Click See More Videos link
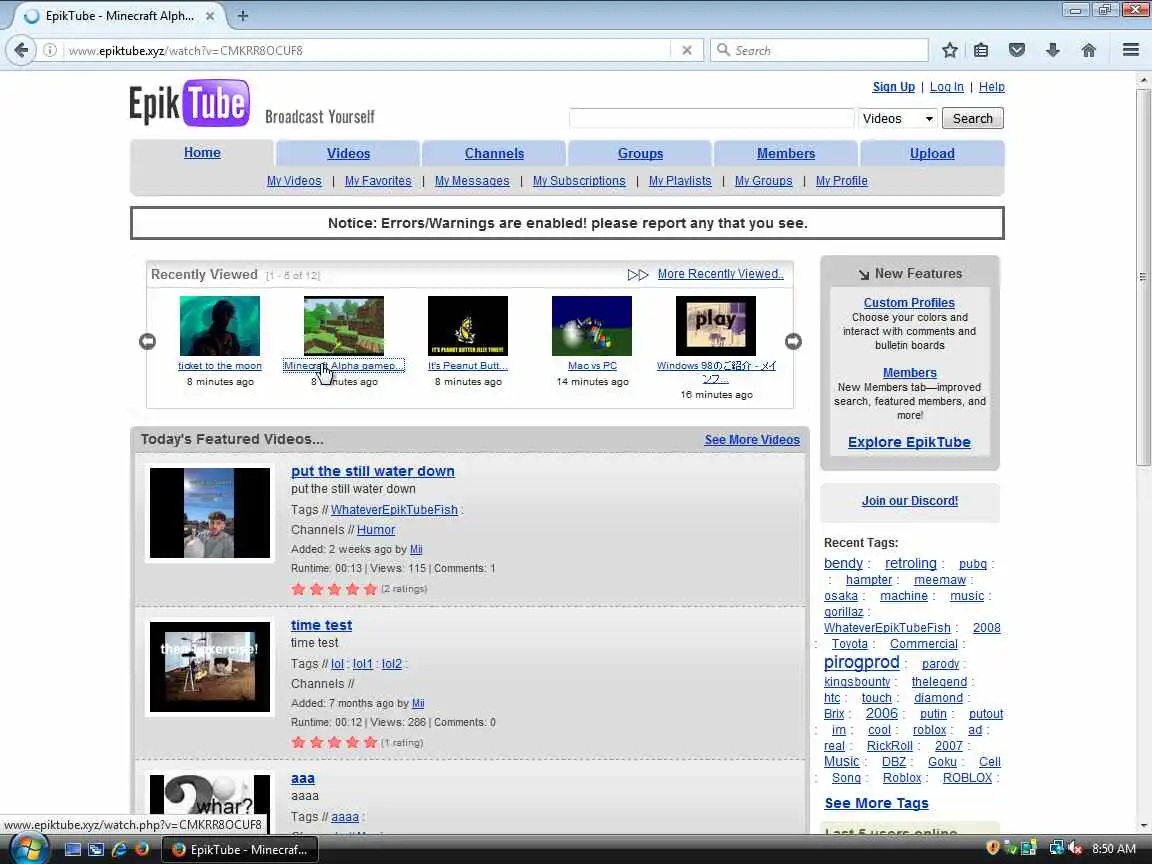Viewport: 1152px width, 864px height. 752,440
